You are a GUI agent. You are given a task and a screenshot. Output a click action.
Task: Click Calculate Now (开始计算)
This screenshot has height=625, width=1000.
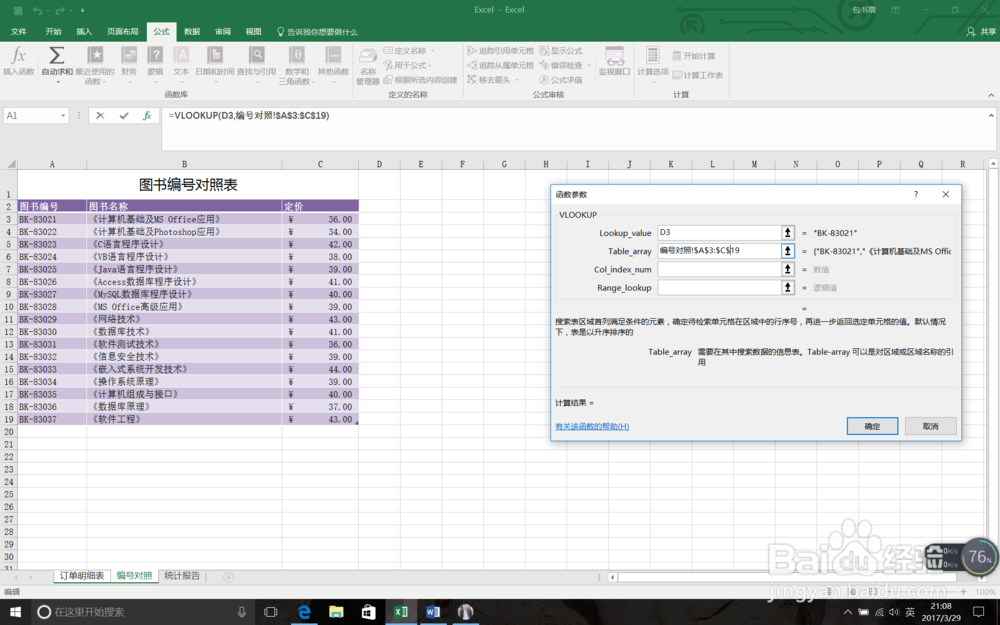694,56
